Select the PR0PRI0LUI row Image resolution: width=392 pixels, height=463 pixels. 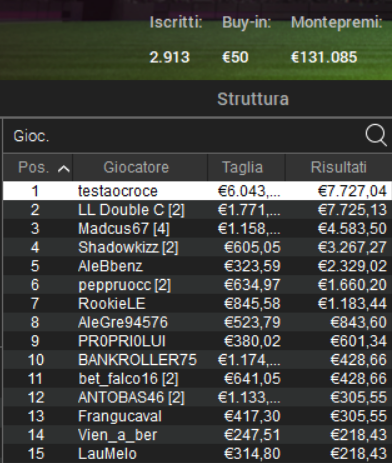[x=197, y=341]
